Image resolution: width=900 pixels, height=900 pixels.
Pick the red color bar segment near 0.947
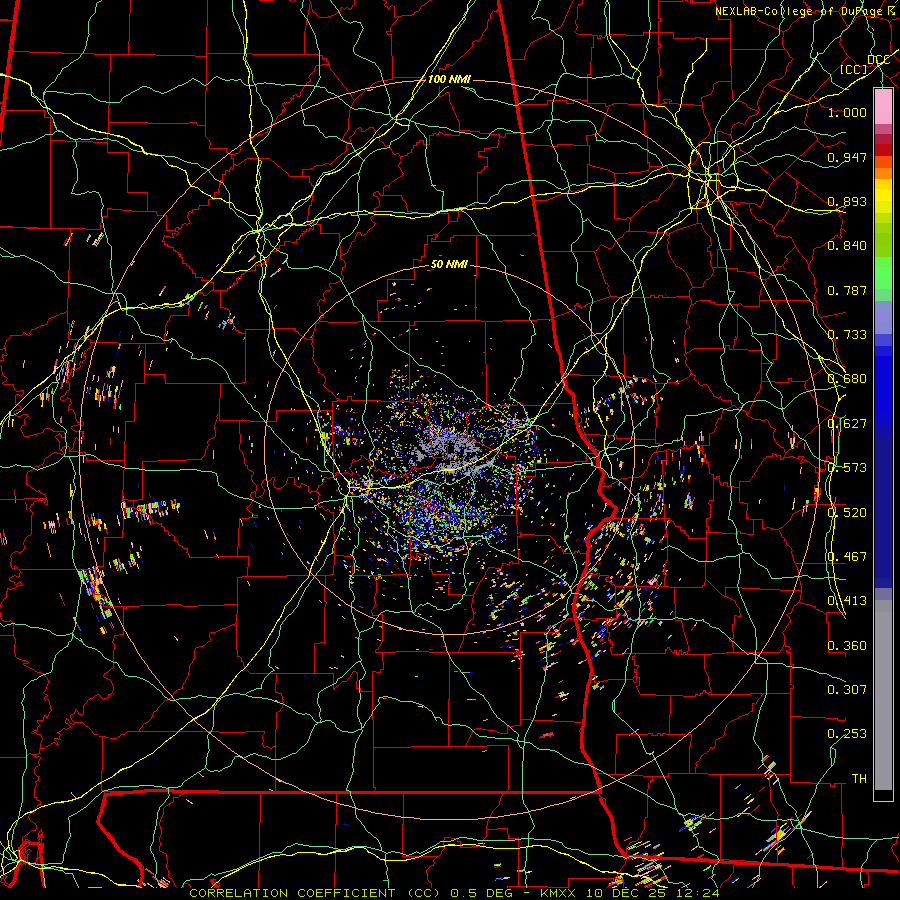click(883, 150)
